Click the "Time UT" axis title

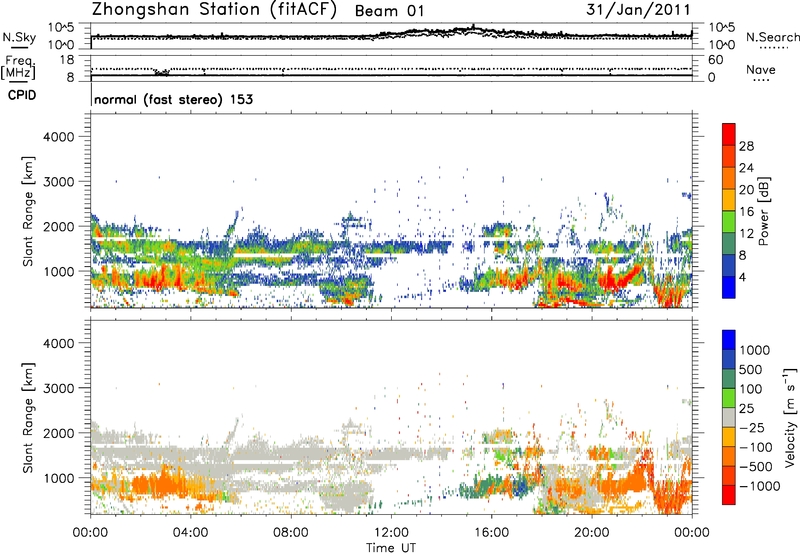(x=391, y=548)
